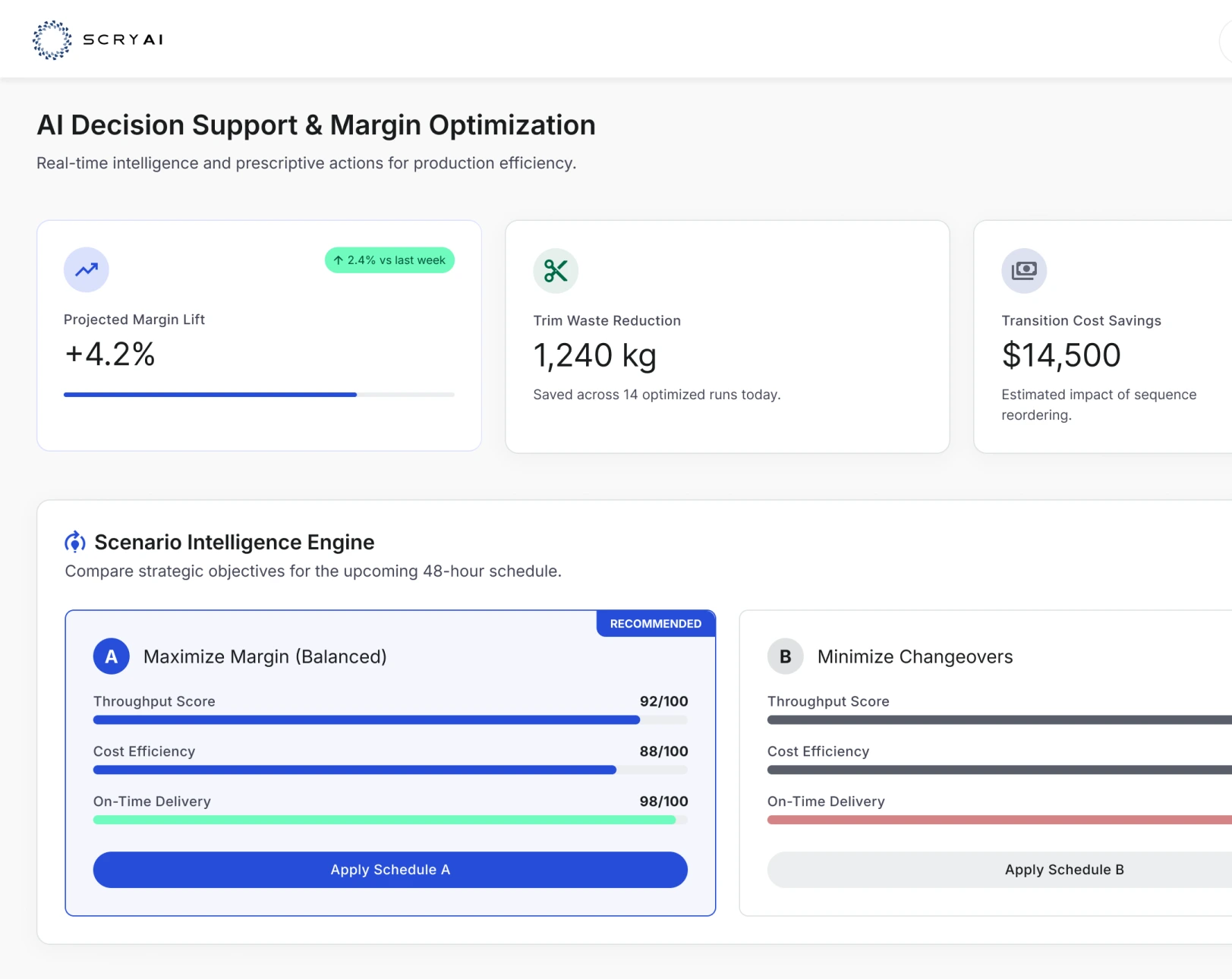Image resolution: width=1232 pixels, height=979 pixels.
Task: Click the Scenario Intelligence Engine icon
Action: [x=75, y=542]
